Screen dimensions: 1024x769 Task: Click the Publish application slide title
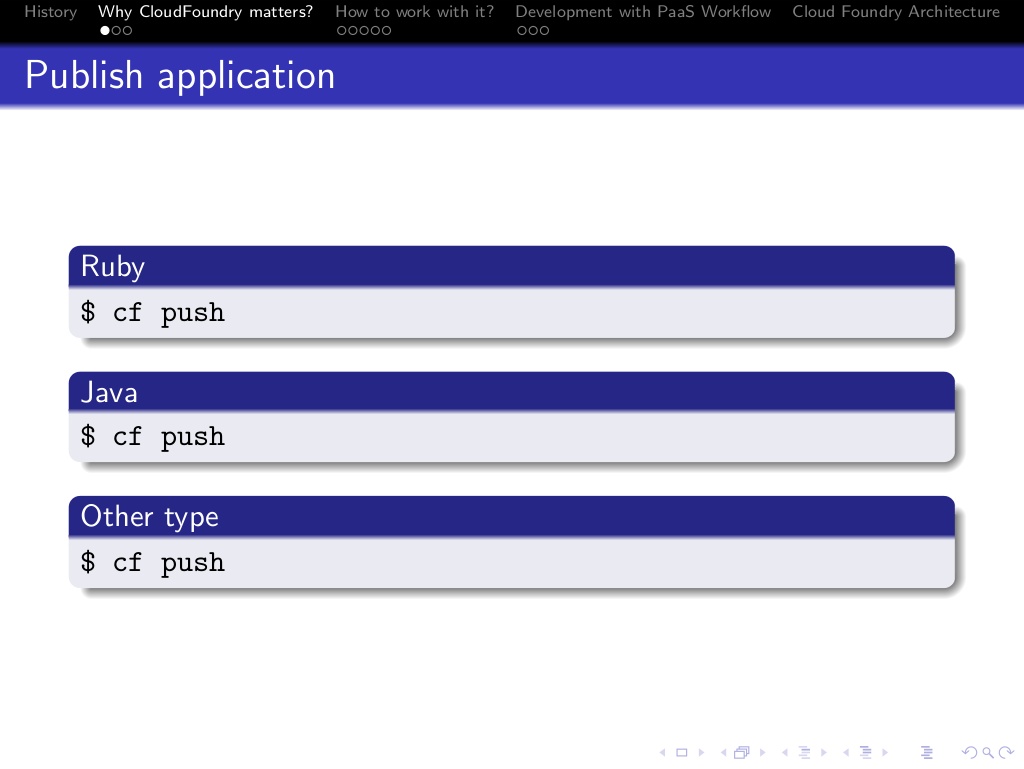180,76
